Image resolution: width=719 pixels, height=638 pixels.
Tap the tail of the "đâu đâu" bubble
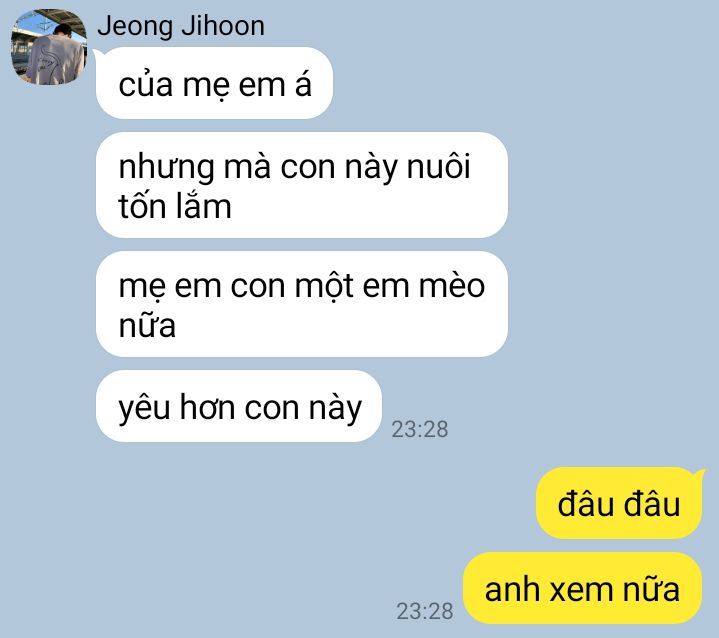701,474
